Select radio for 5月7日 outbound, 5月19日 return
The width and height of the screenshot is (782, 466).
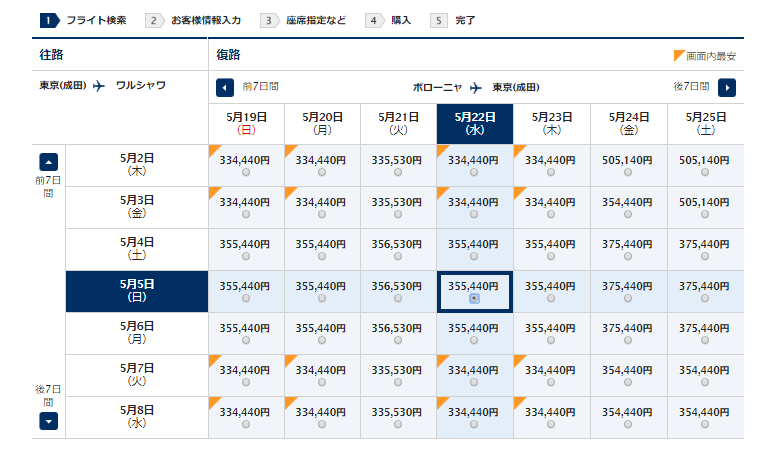click(246, 382)
